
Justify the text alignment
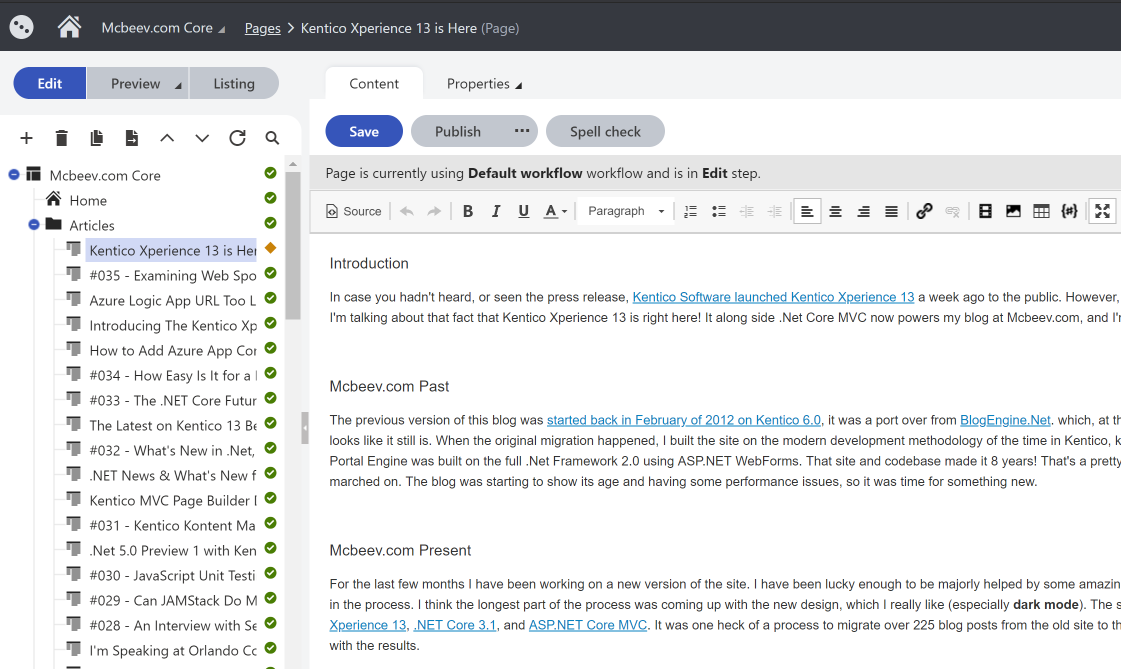(x=891, y=212)
